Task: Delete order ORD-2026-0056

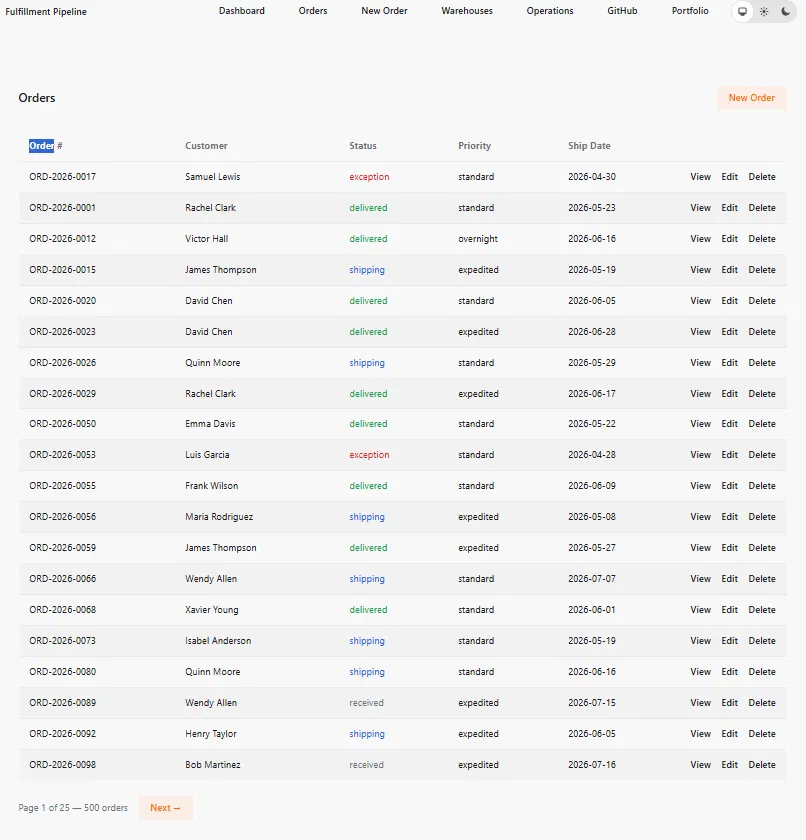Action: pyautogui.click(x=762, y=517)
